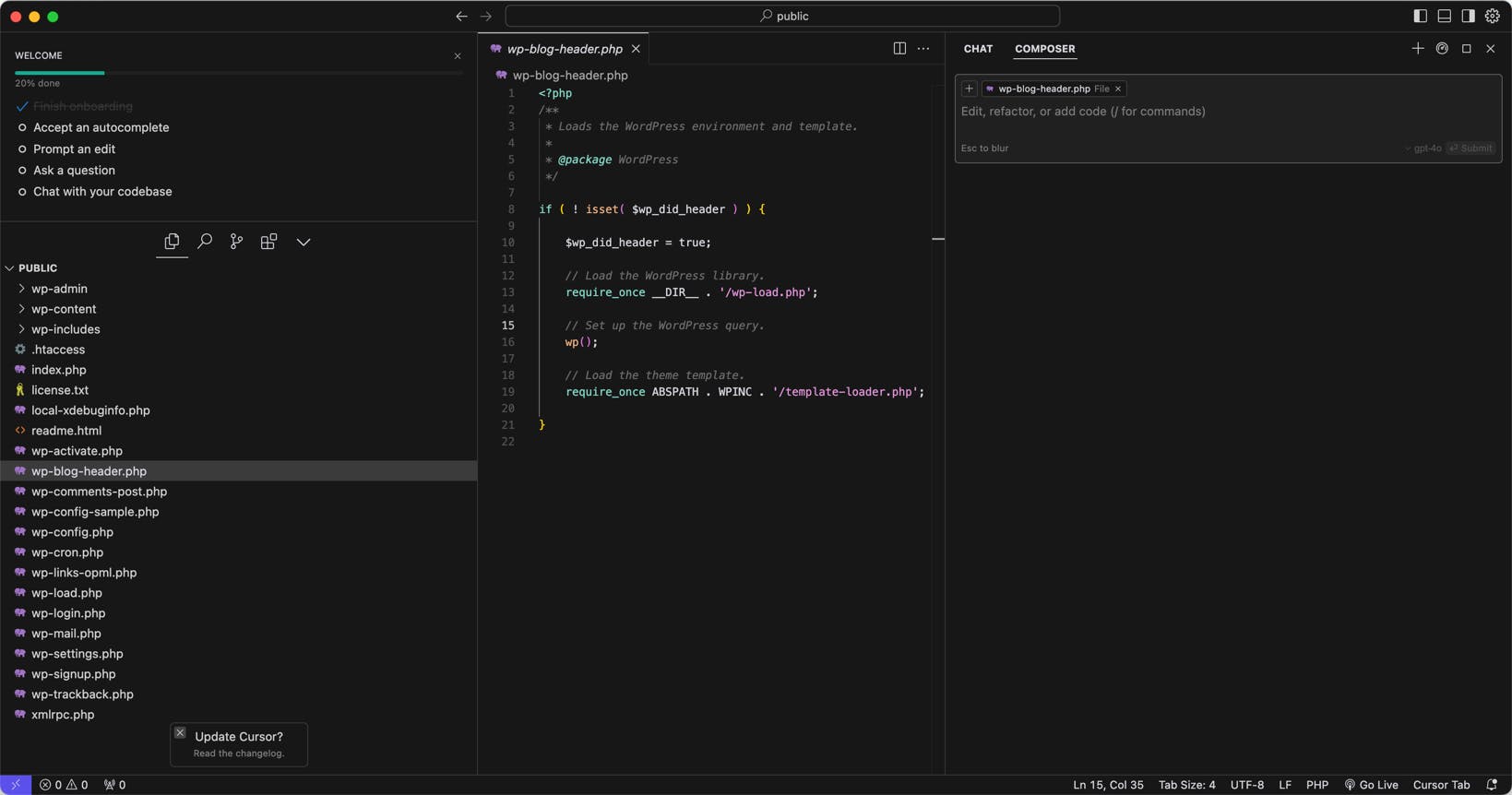
Task: Click the Go Live button
Action: pyautogui.click(x=1371, y=785)
